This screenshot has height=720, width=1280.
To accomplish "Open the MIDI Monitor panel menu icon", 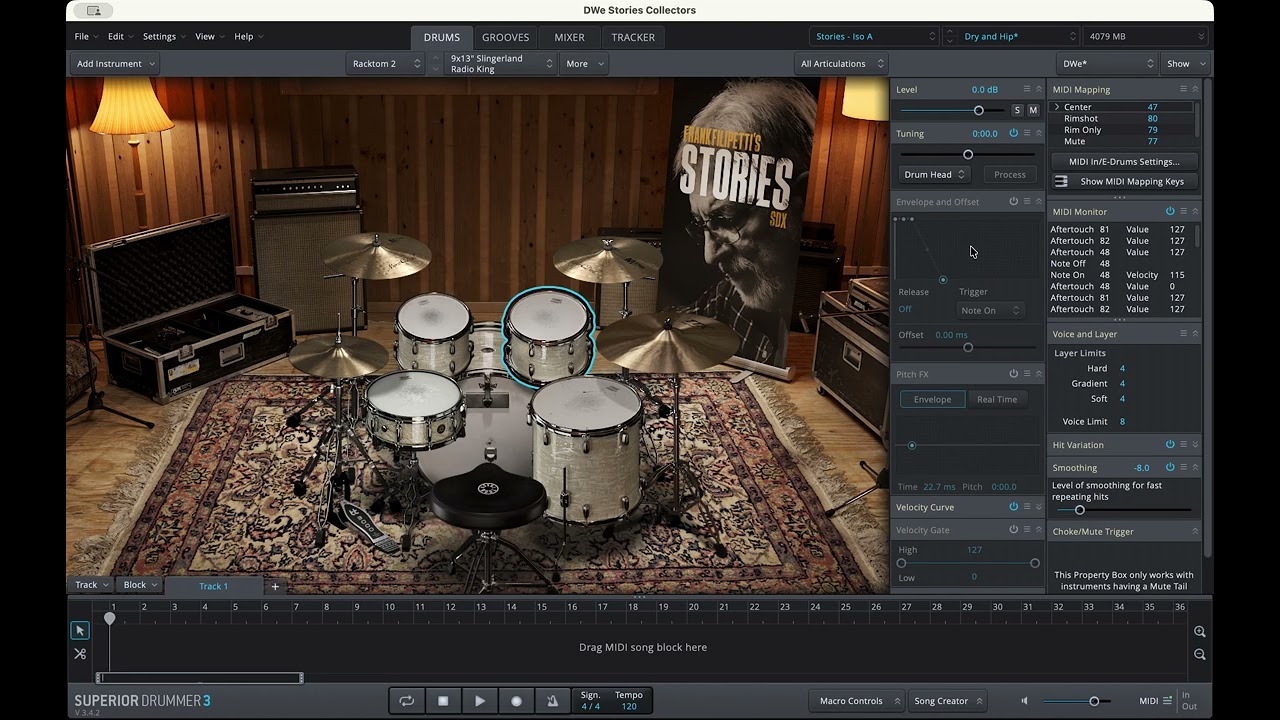I will coord(1183,211).
